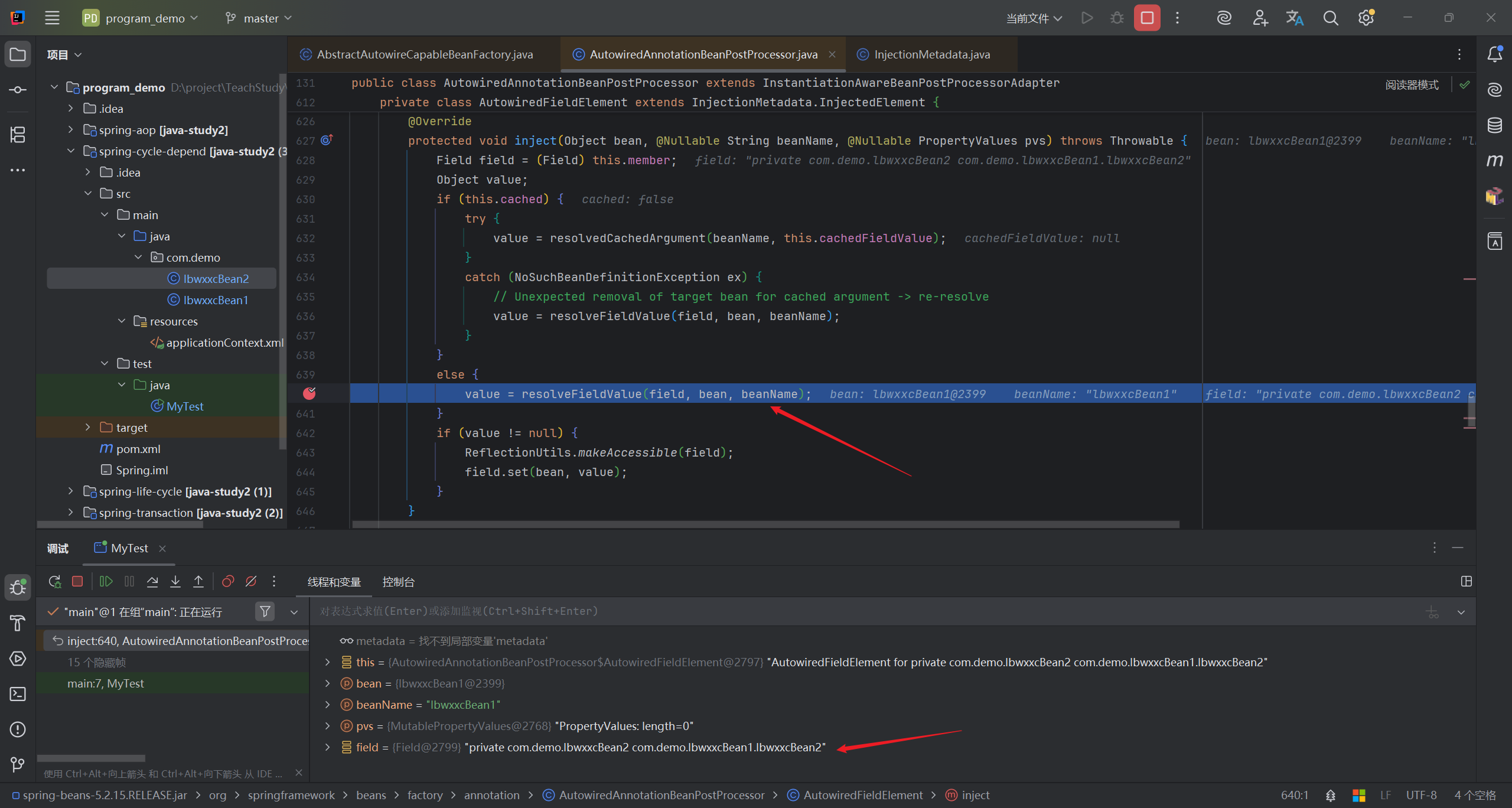Viewport: 1512px width, 808px height.
Task: Click the Step Into debug icon
Action: tap(175, 582)
